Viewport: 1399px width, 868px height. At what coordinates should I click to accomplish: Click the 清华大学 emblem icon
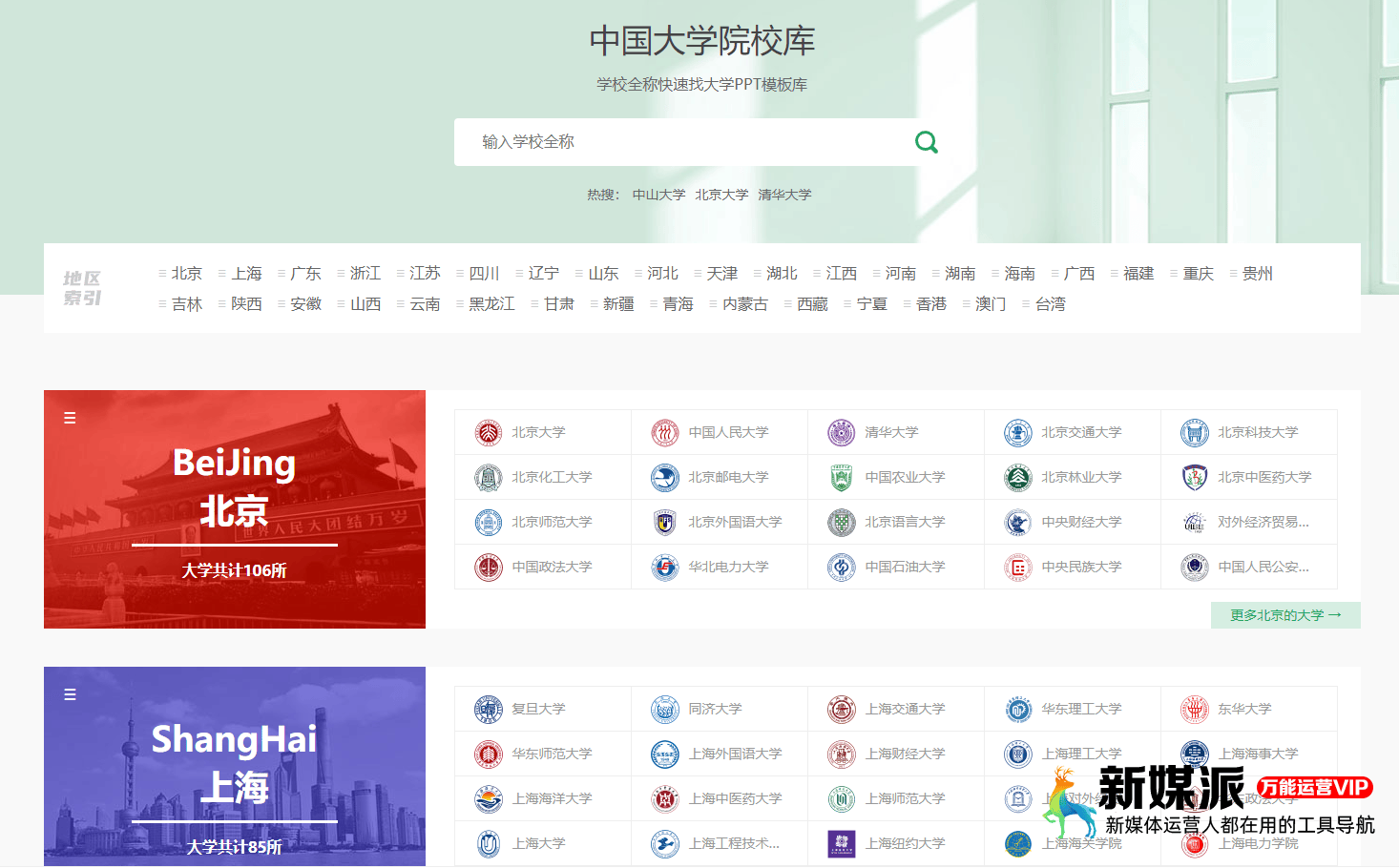(841, 433)
